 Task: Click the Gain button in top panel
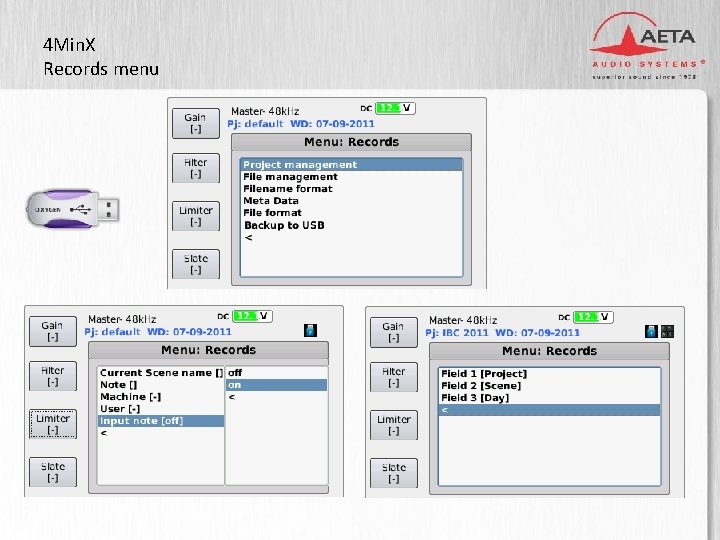click(196, 123)
